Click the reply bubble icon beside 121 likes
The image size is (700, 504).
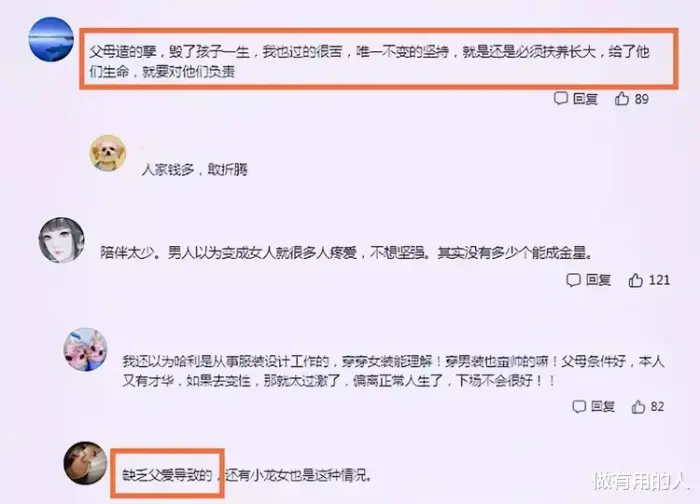coord(573,280)
